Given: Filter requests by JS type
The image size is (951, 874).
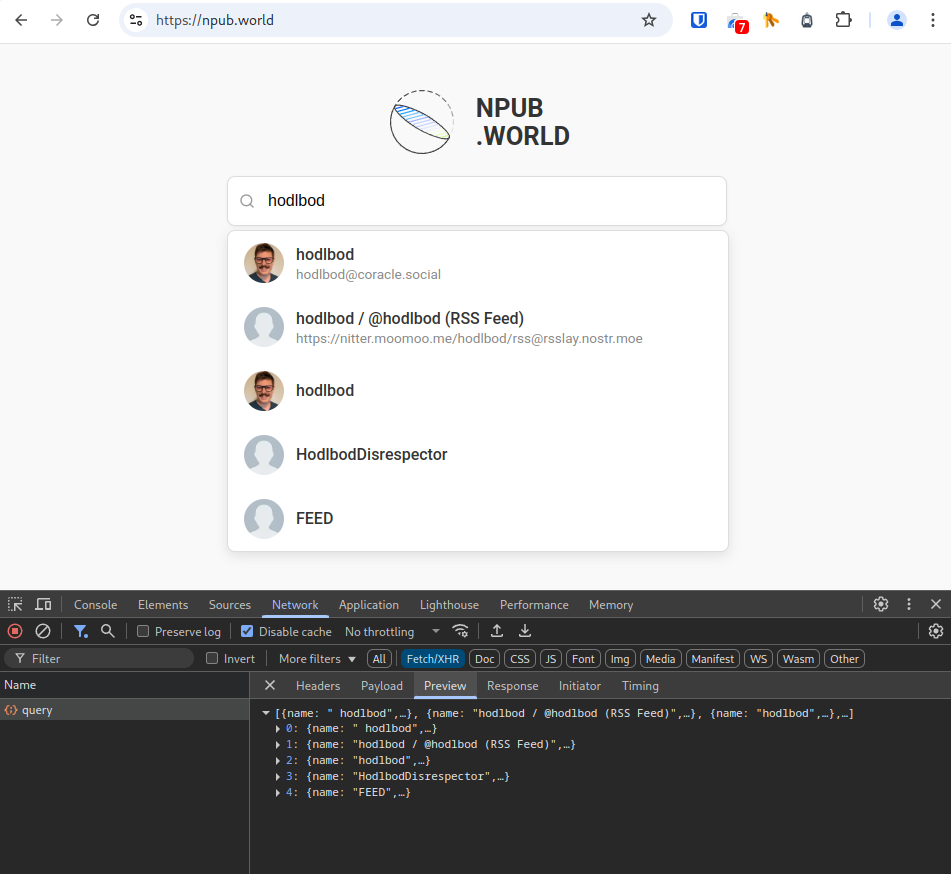Looking at the screenshot, I should tap(551, 659).
